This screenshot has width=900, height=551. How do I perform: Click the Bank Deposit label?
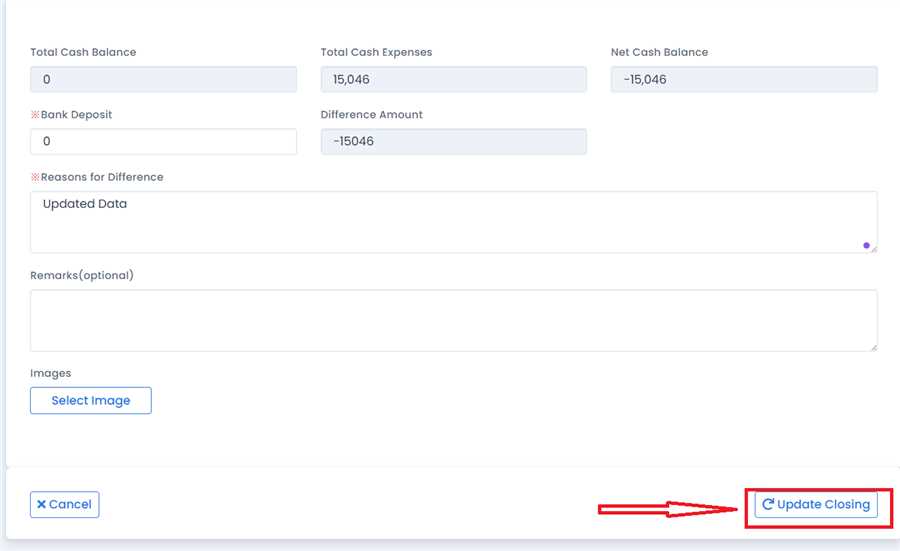coord(76,115)
